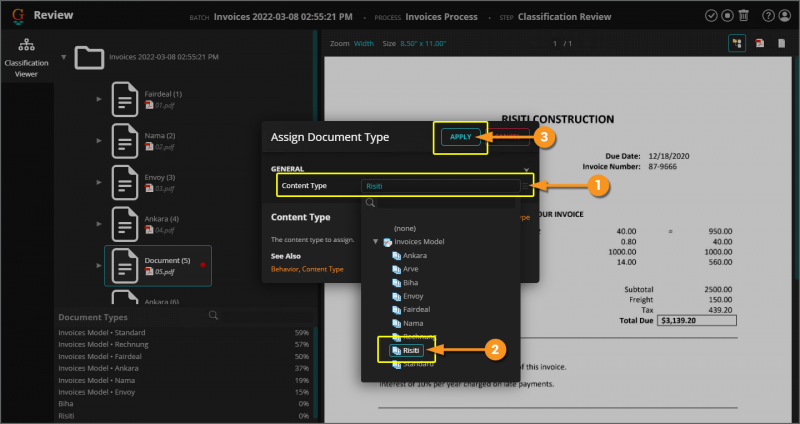Click the Invoice Number 87-9666 value

pyautogui.click(x=663, y=167)
